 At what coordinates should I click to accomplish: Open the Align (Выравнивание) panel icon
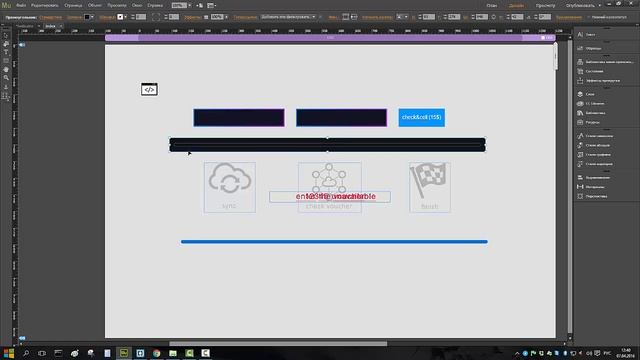click(580, 177)
